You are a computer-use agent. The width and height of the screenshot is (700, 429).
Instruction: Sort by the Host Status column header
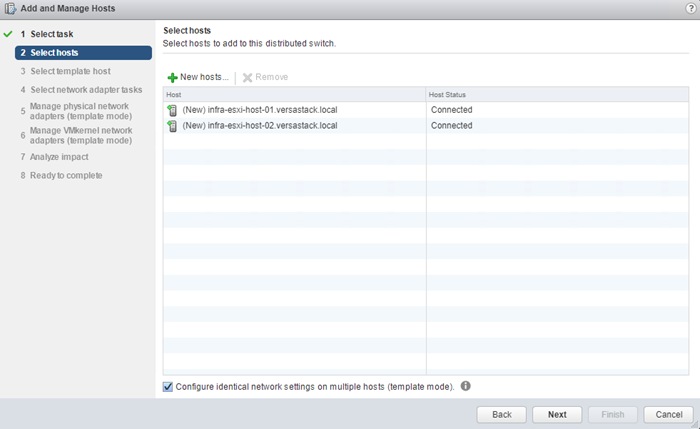557,95
